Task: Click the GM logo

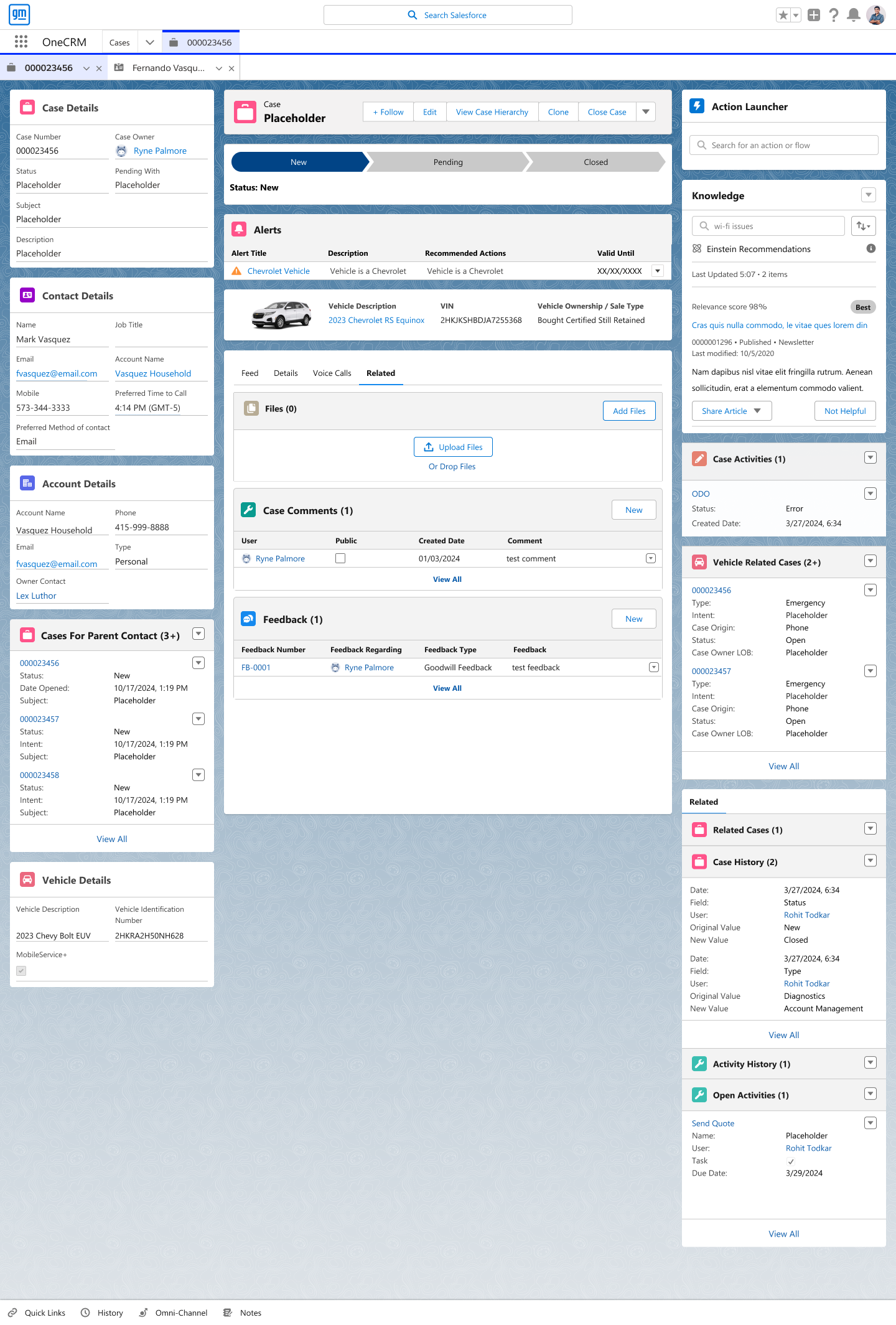Action: coord(19,14)
